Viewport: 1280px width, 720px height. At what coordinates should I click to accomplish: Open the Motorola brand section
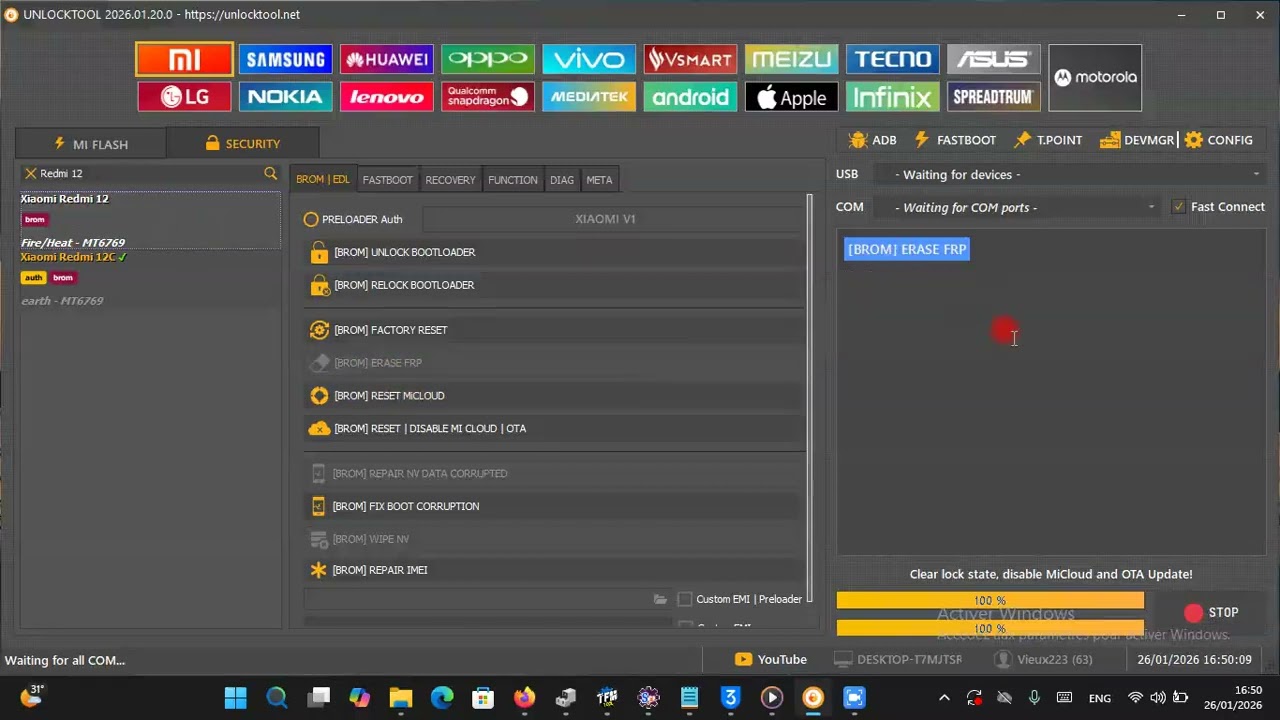[x=1095, y=77]
